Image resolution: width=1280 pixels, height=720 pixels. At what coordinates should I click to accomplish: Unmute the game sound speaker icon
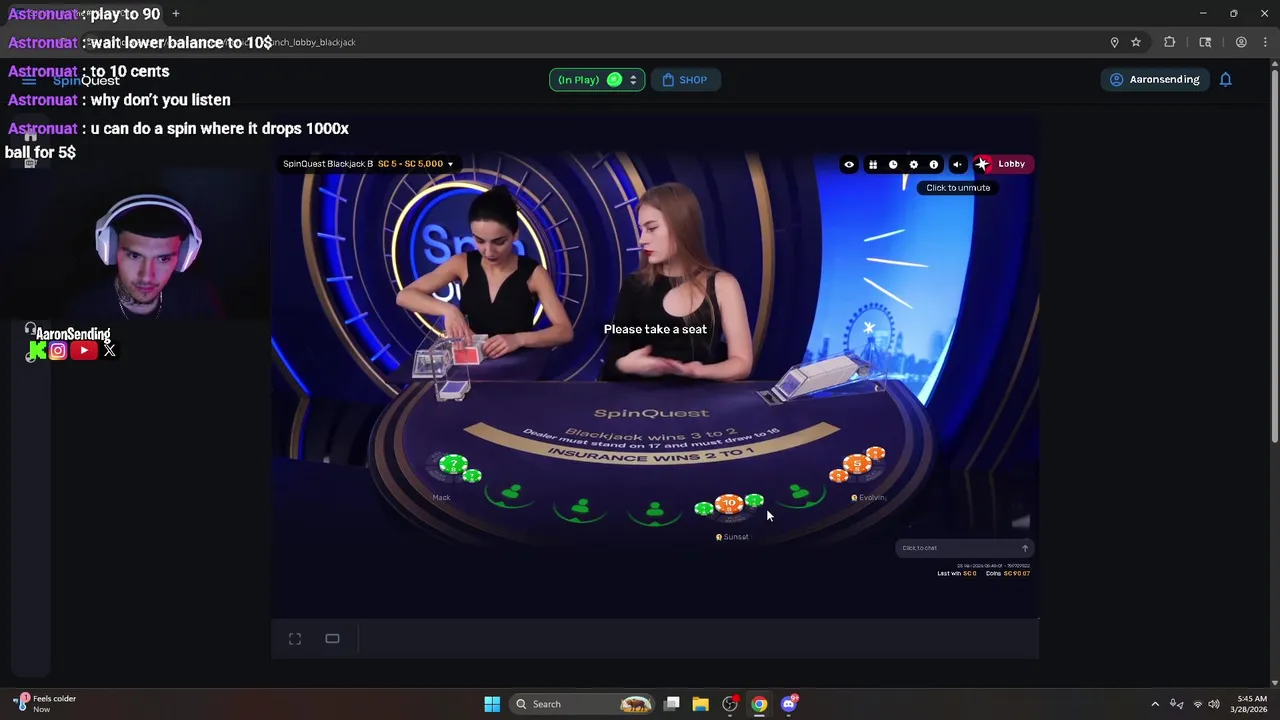[x=957, y=164]
